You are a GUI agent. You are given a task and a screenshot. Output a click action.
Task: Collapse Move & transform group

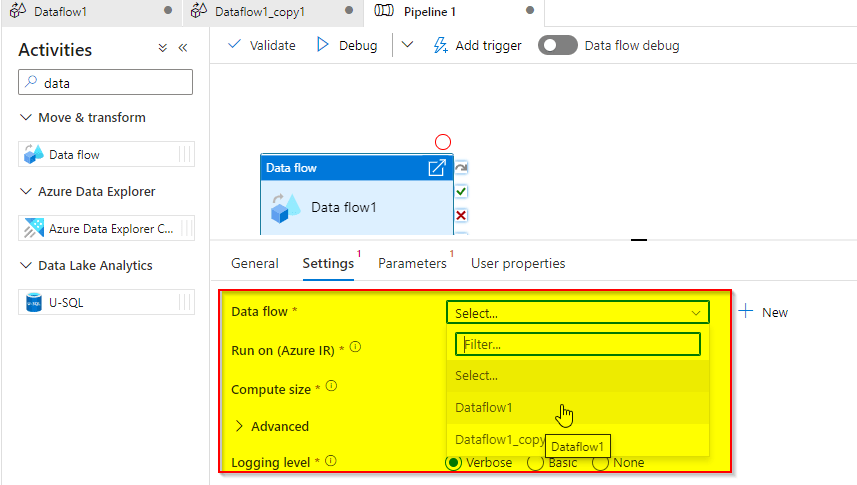pyautogui.click(x=26, y=117)
